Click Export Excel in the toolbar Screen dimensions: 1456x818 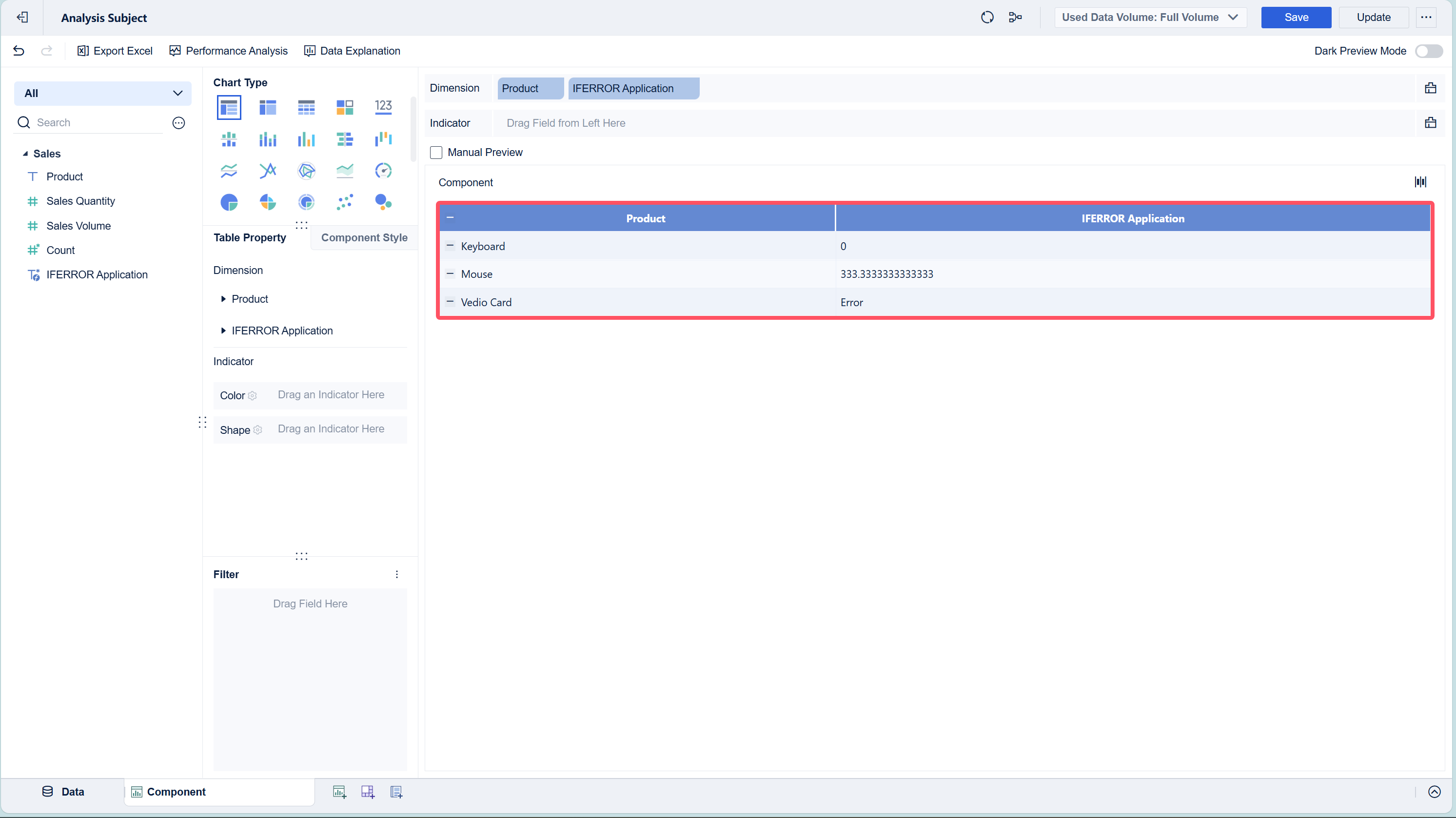tap(115, 51)
